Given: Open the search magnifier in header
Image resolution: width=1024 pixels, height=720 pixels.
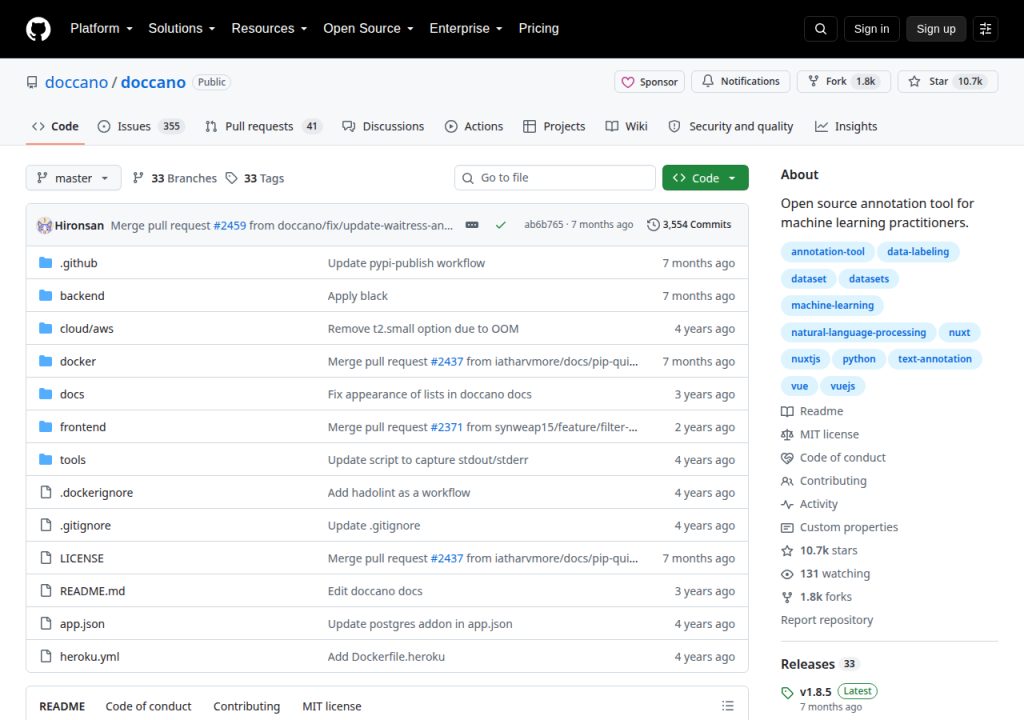Looking at the screenshot, I should tap(820, 29).
